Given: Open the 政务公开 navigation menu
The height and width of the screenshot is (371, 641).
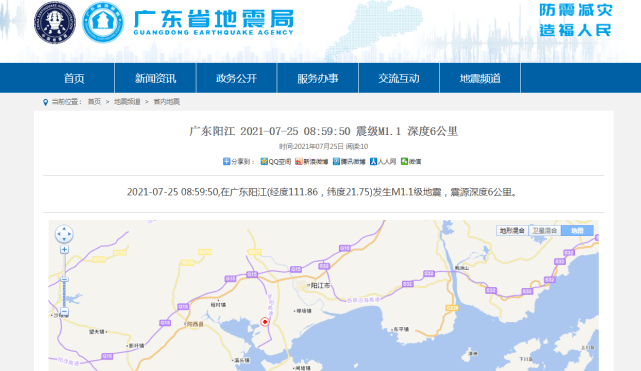Looking at the screenshot, I should pyautogui.click(x=236, y=78).
